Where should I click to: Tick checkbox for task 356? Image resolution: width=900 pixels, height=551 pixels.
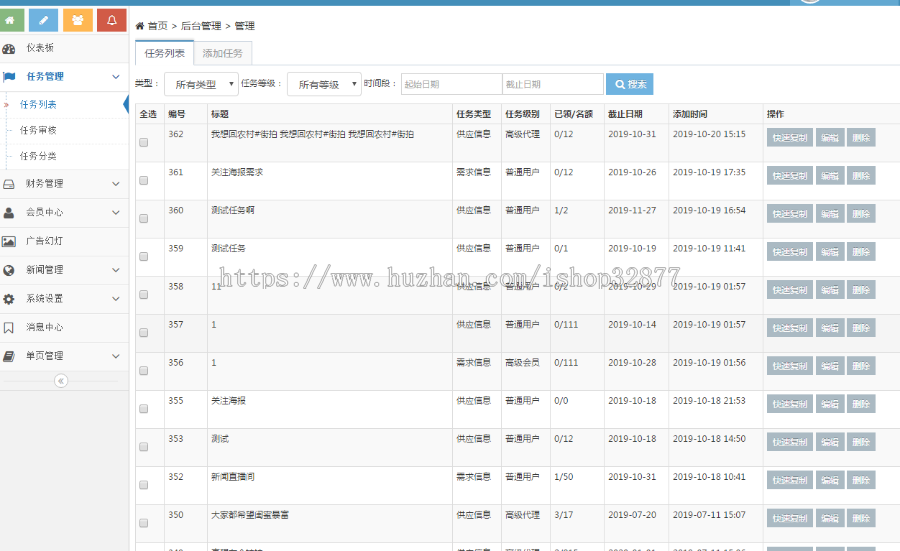pos(143,370)
